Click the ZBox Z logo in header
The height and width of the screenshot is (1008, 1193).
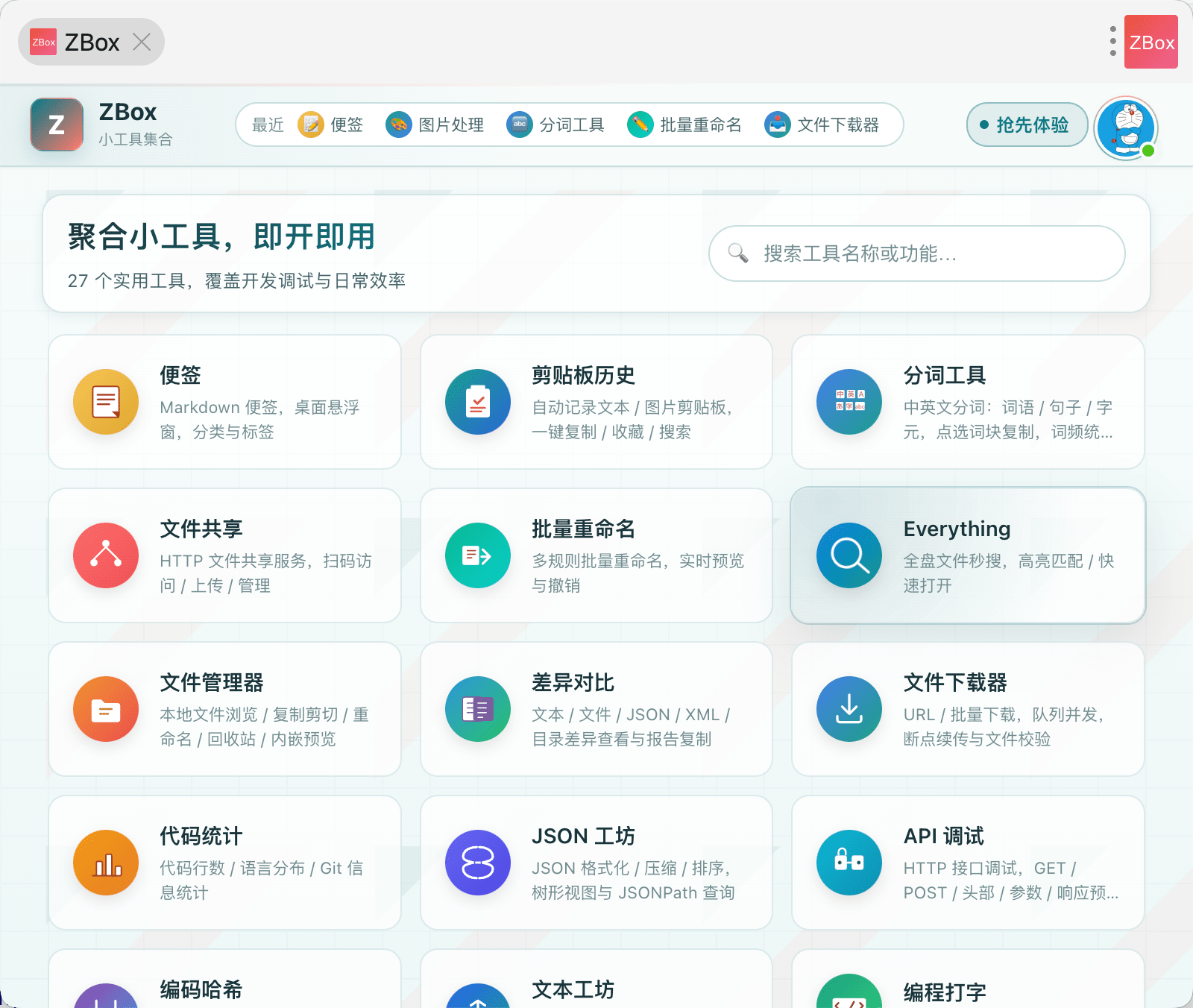(57, 125)
